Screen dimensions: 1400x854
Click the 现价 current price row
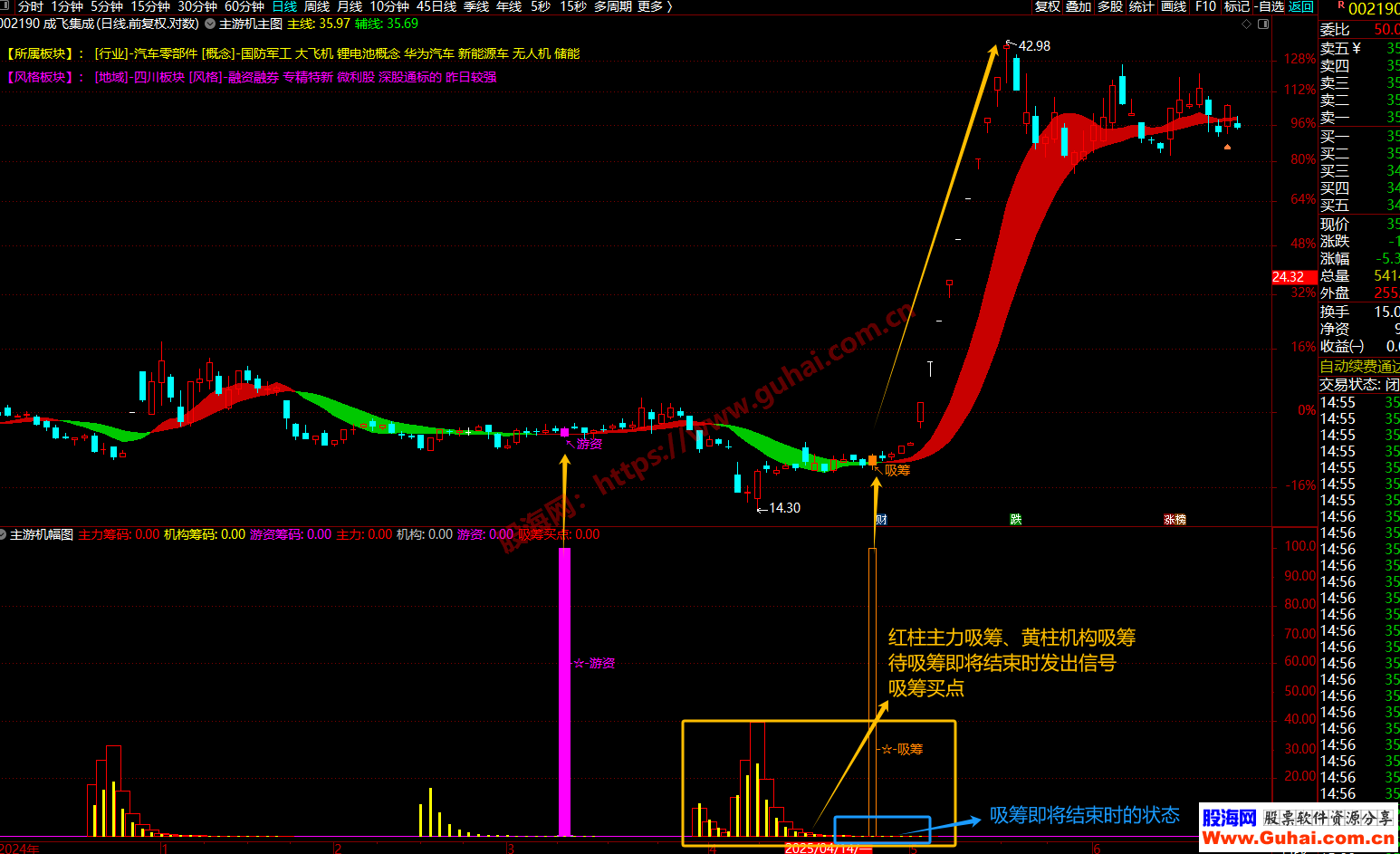coord(1359,225)
